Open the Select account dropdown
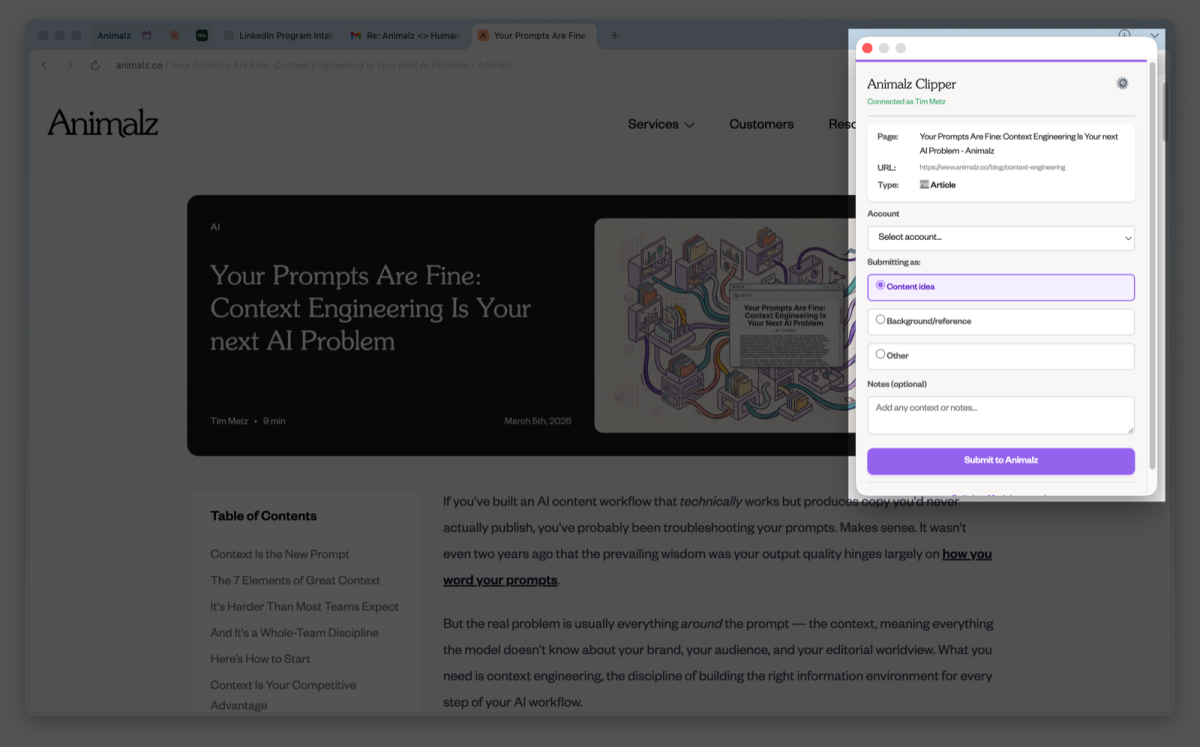The height and width of the screenshot is (747, 1200). pos(1001,237)
